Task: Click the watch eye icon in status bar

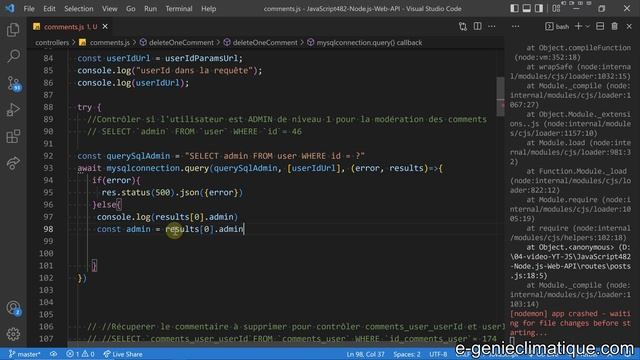Action: coord(53,354)
